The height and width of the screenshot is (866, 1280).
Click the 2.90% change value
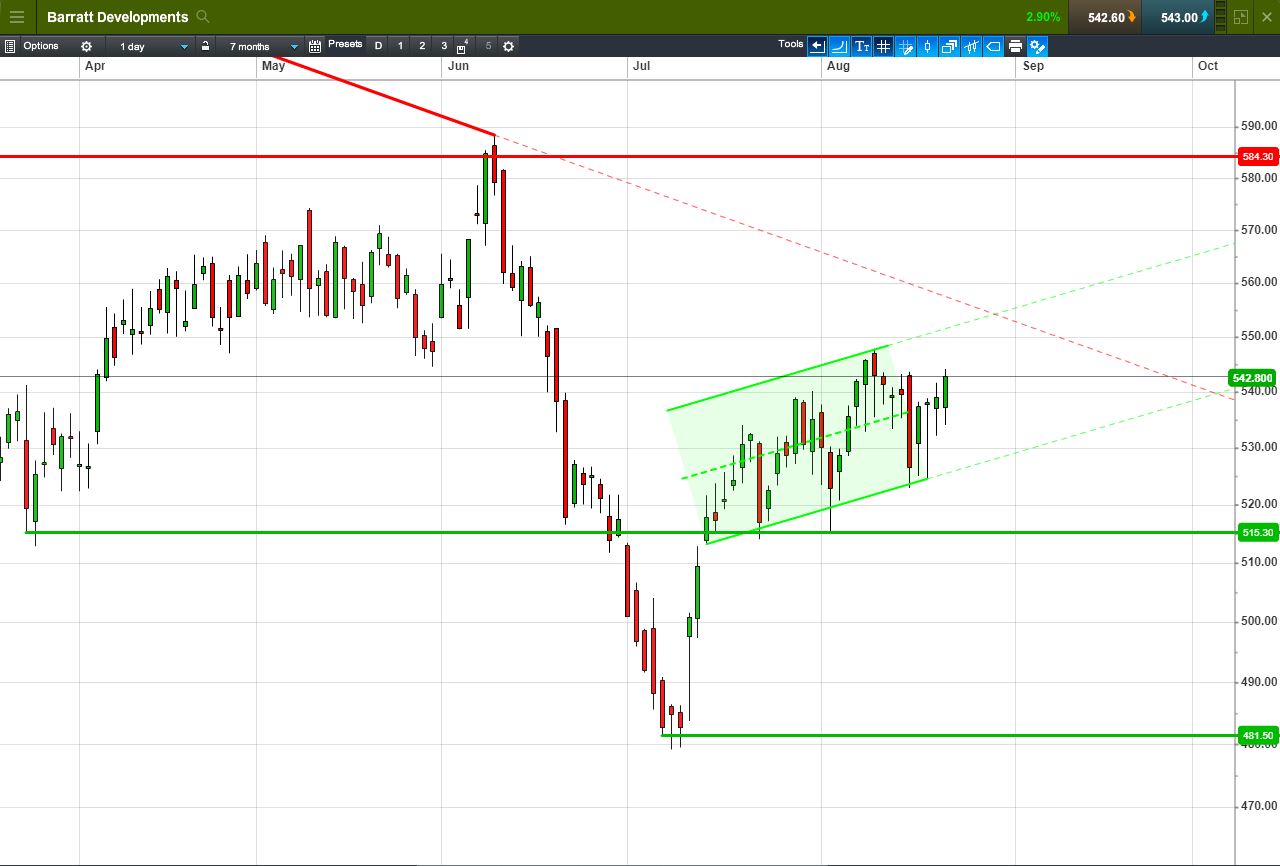[1043, 17]
